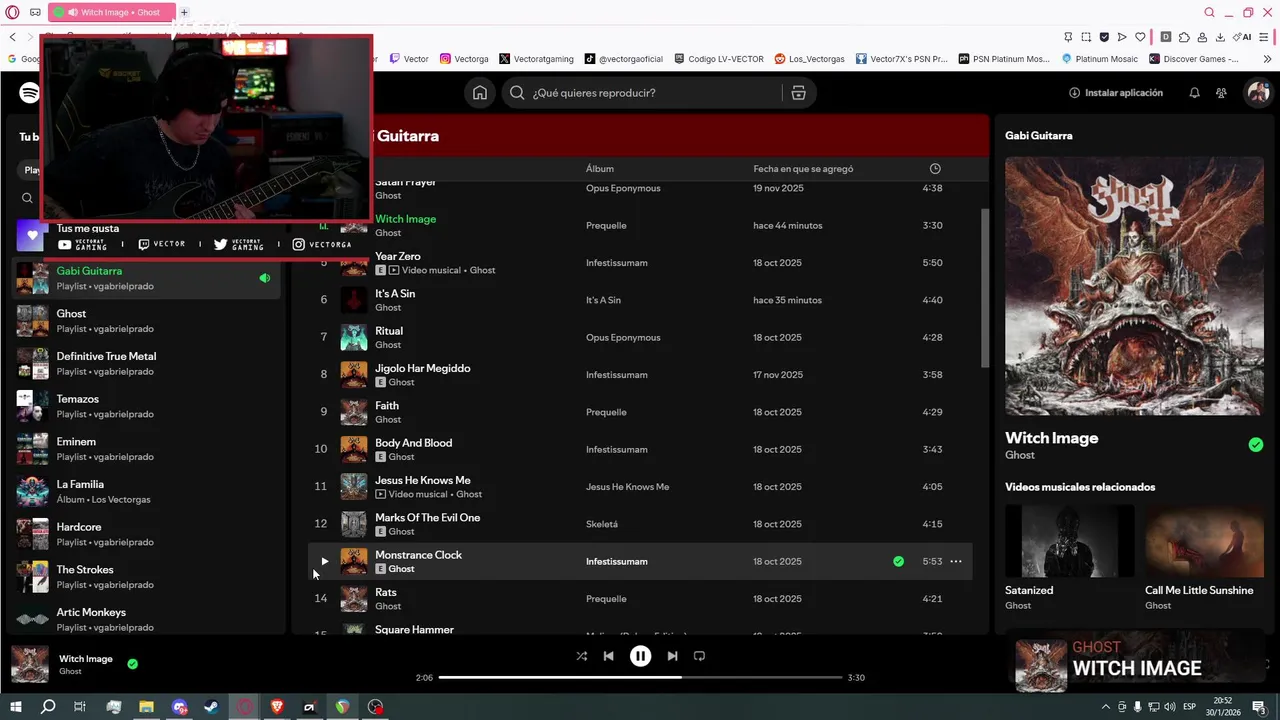
Task: Click the track list scrollbar
Action: click(984, 288)
